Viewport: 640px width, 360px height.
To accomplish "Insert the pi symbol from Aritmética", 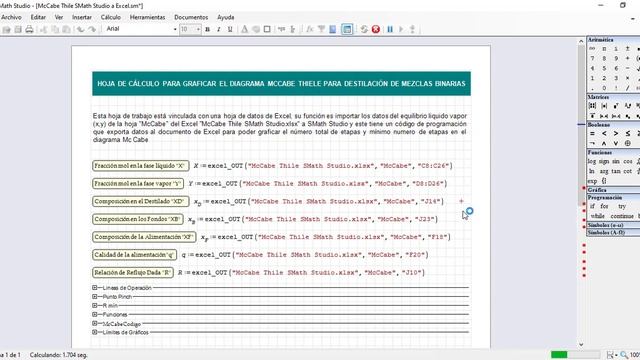I will [604, 49].
